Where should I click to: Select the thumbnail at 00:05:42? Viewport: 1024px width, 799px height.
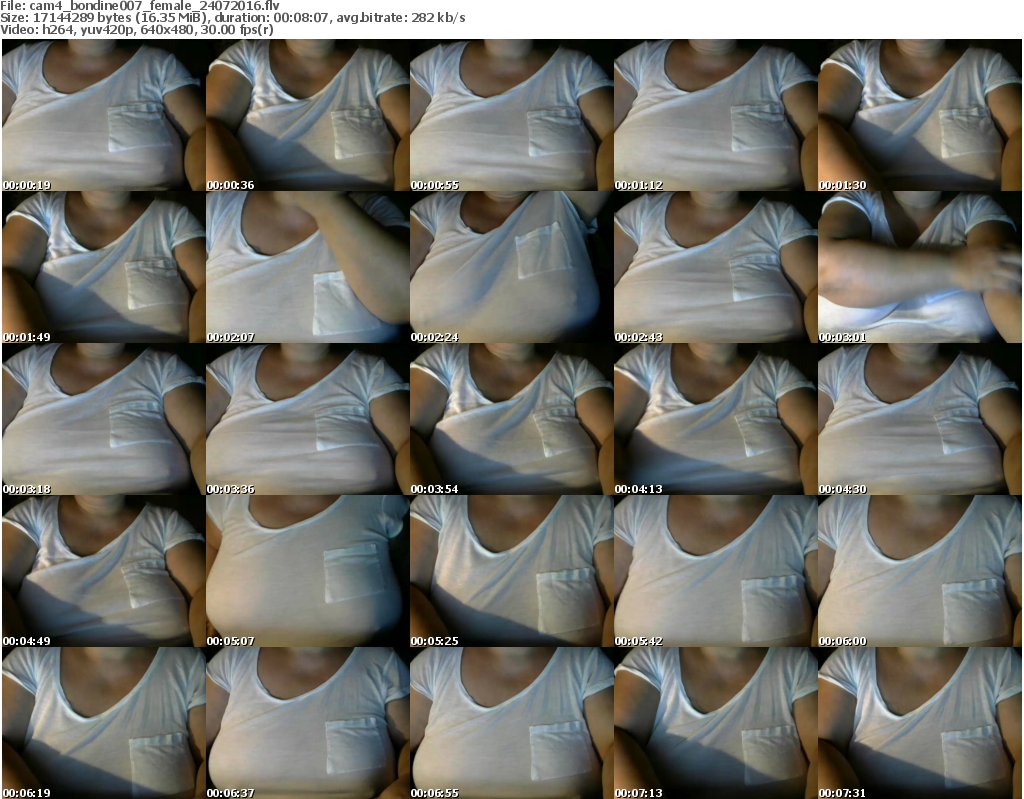[715, 571]
